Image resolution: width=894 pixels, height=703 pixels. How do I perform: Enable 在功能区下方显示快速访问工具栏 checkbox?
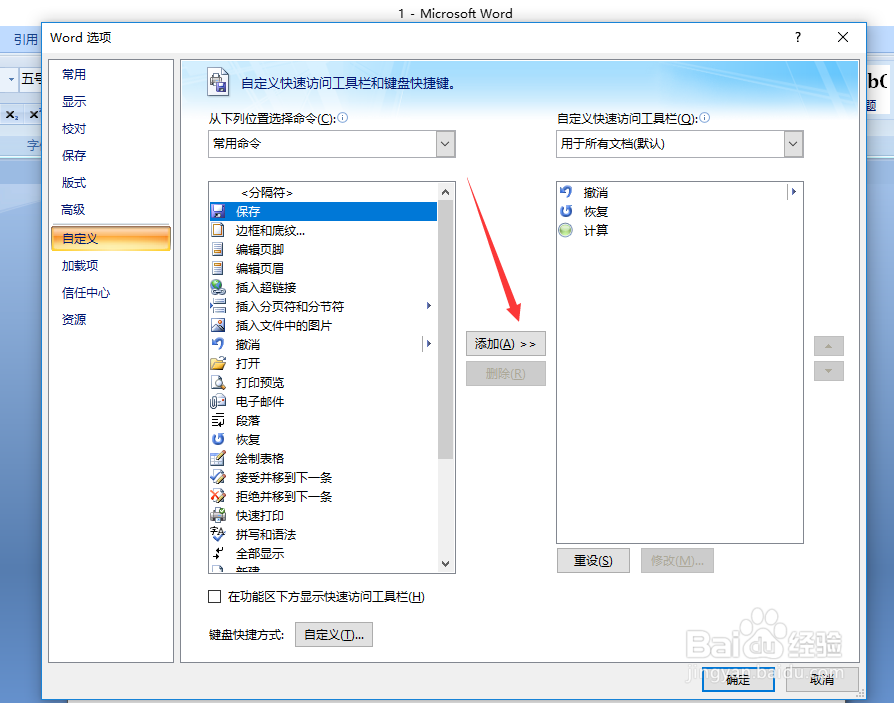[214, 596]
